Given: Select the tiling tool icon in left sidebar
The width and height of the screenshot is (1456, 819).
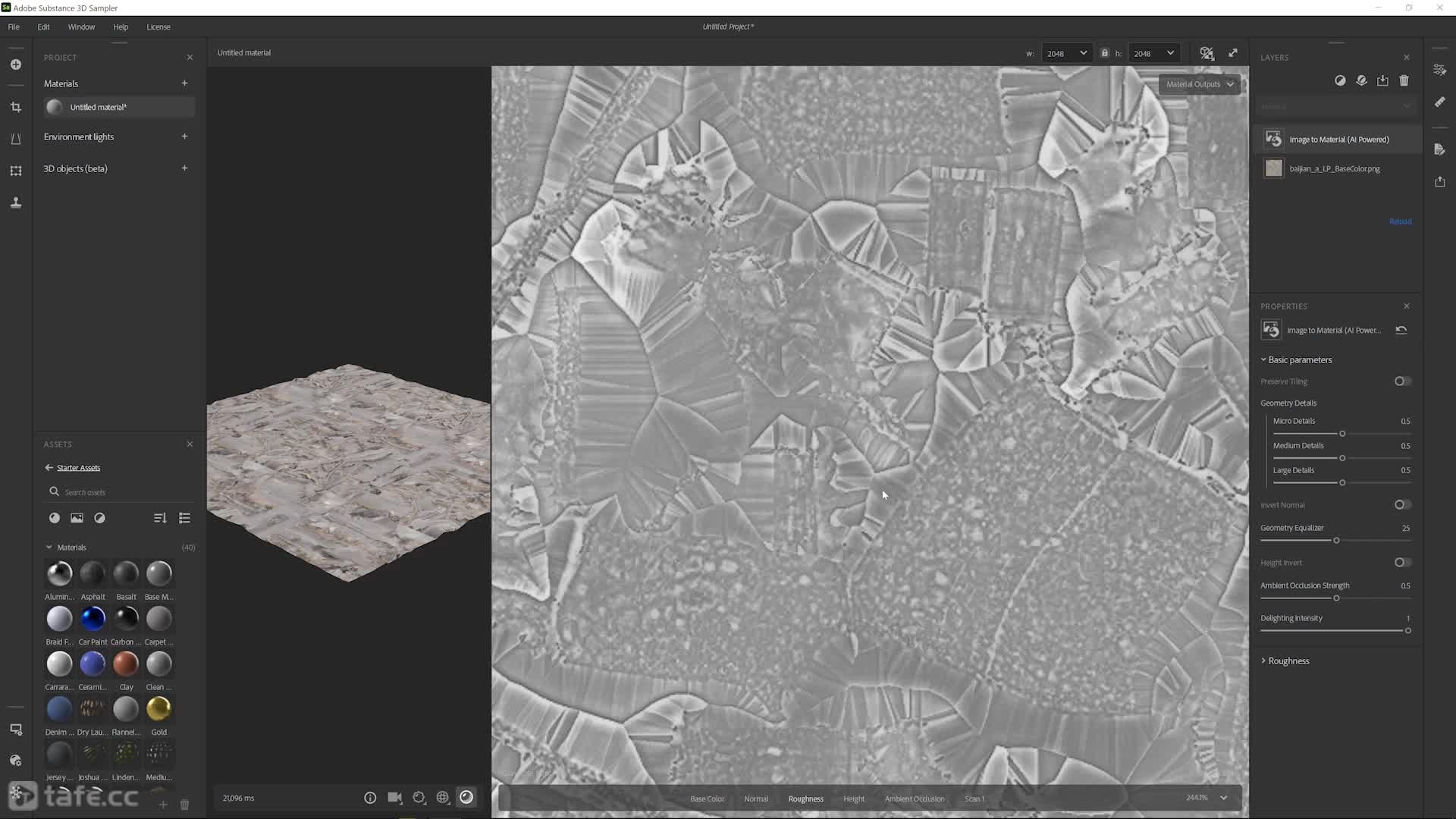Looking at the screenshot, I should (16, 171).
